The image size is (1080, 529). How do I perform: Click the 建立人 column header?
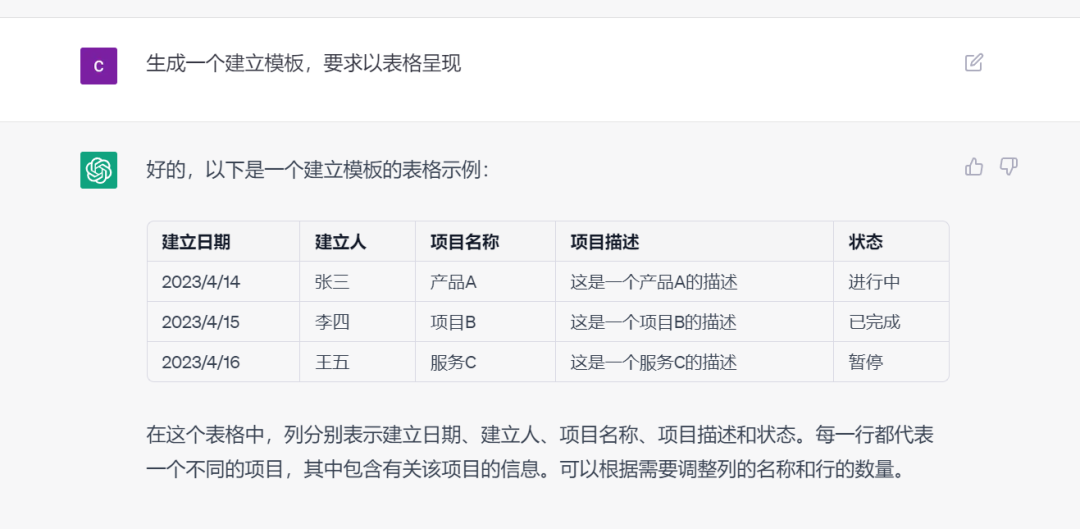coord(340,242)
